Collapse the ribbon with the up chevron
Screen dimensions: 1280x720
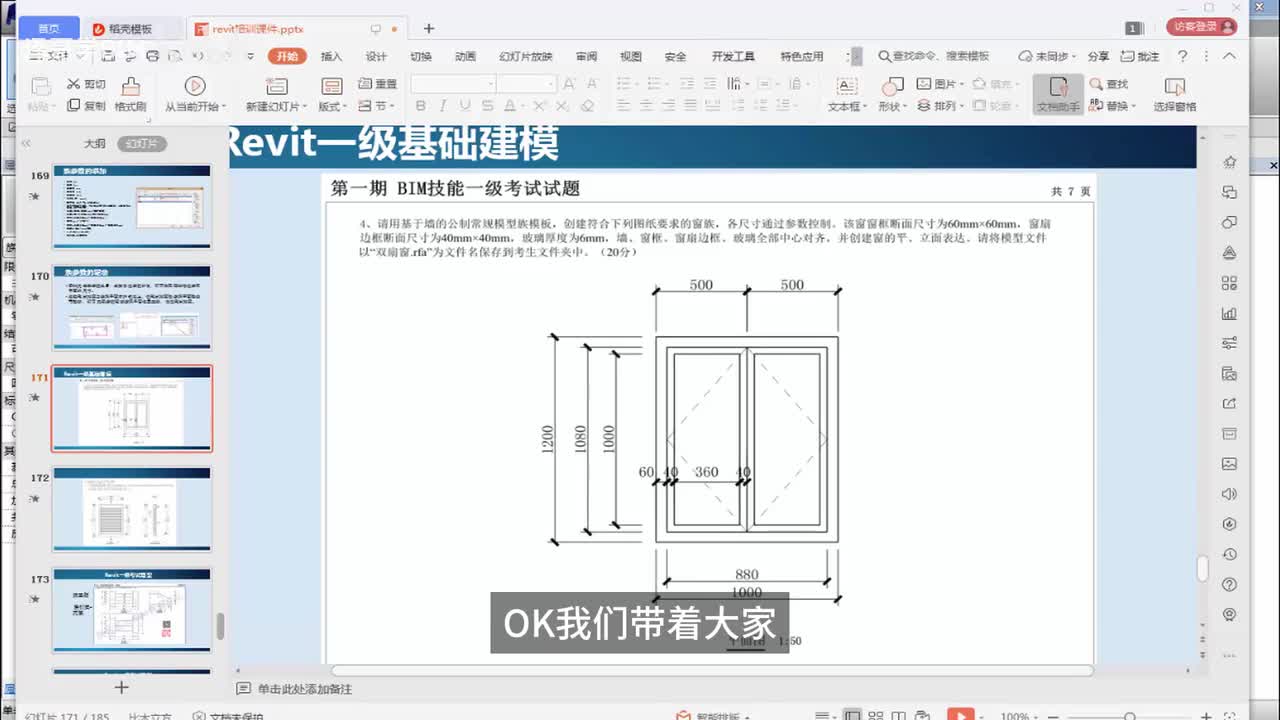point(1230,57)
